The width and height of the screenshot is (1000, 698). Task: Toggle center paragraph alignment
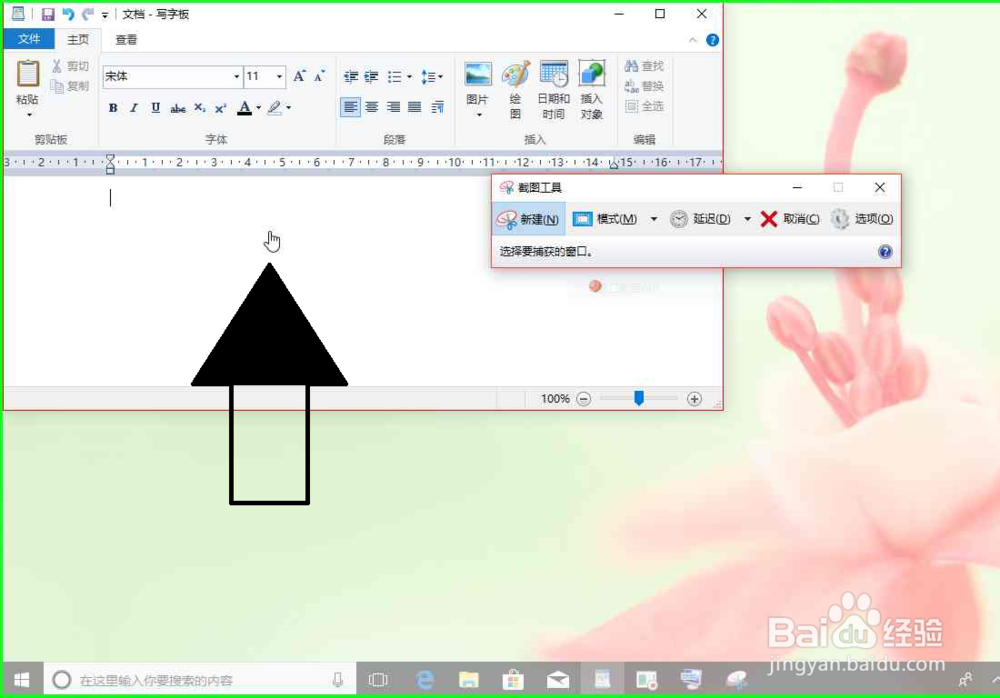(x=371, y=108)
